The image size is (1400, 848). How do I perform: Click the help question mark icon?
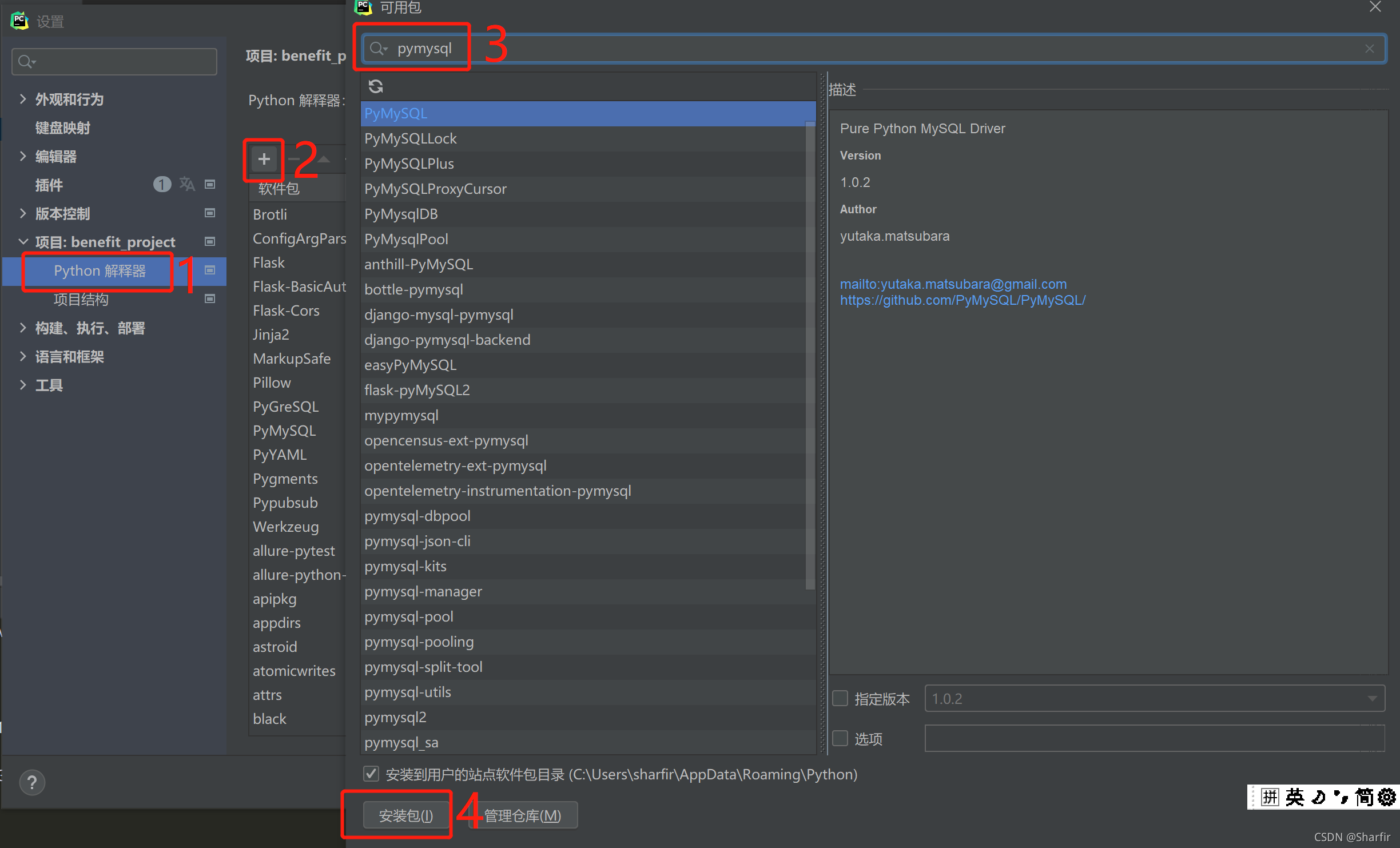[32, 782]
